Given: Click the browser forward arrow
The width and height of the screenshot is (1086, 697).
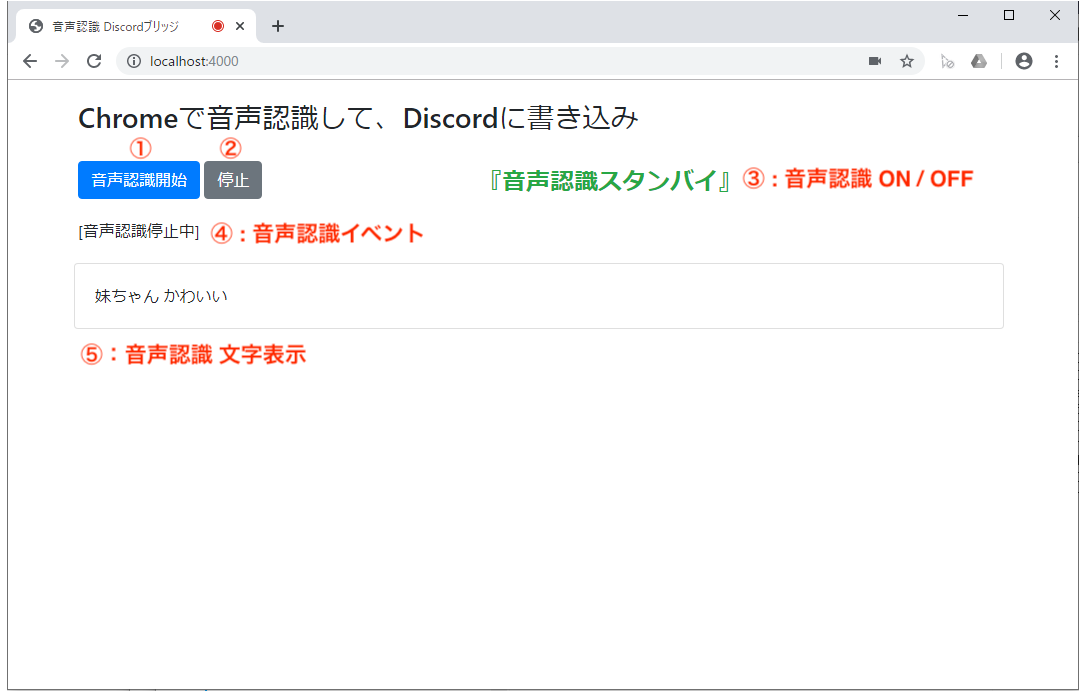Looking at the screenshot, I should coord(62,62).
